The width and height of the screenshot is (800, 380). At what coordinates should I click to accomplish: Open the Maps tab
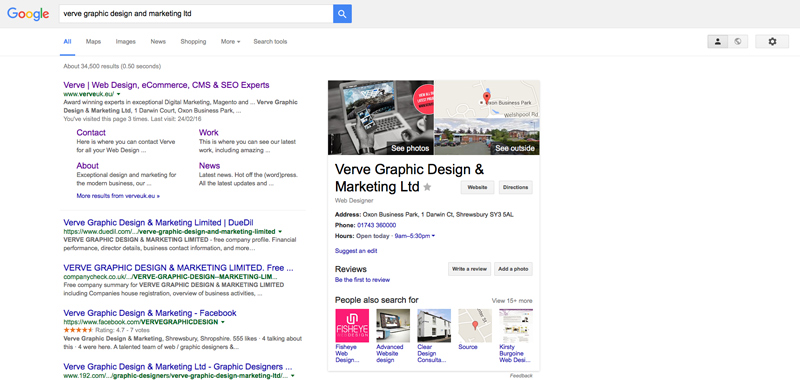tap(93, 42)
